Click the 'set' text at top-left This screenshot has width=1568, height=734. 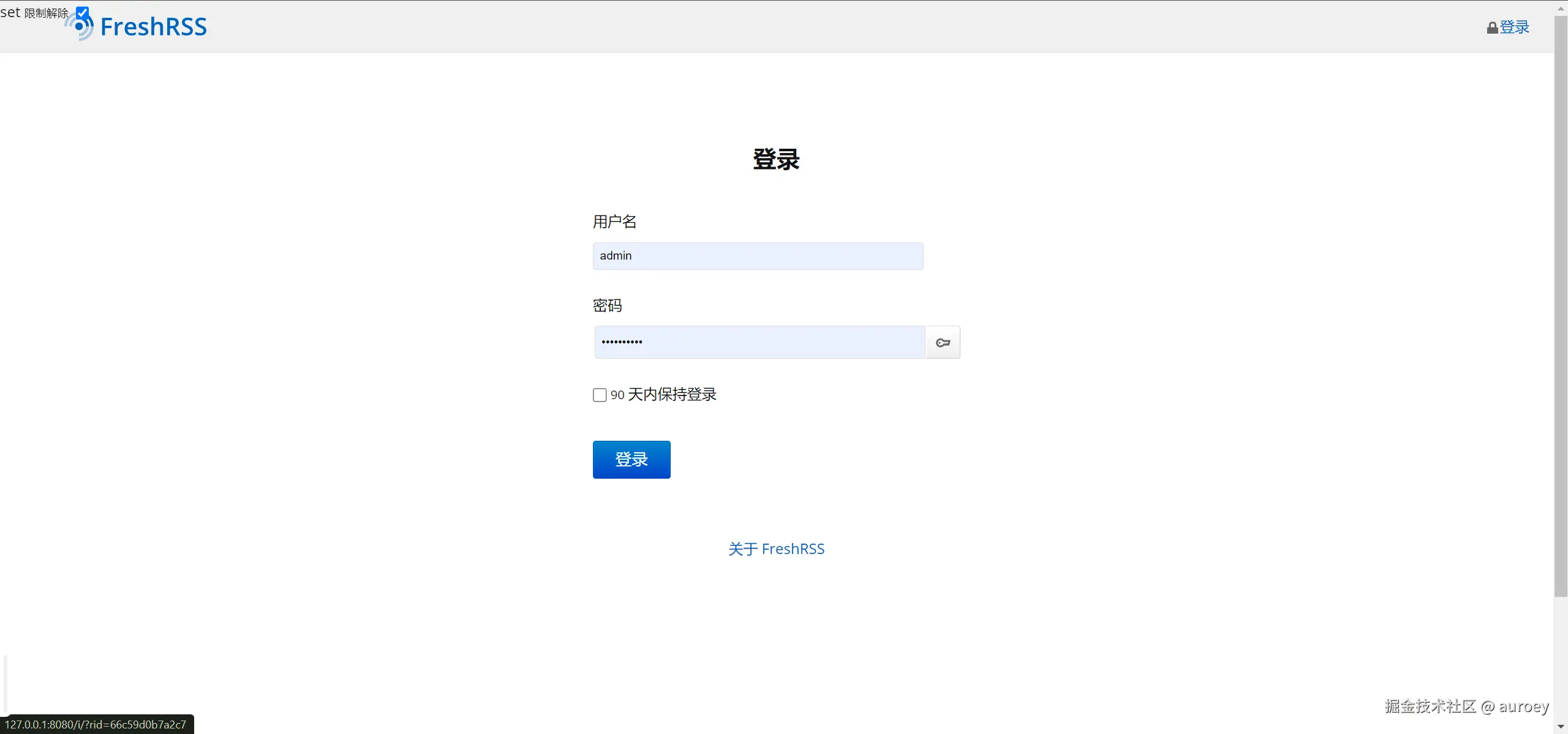[10, 12]
